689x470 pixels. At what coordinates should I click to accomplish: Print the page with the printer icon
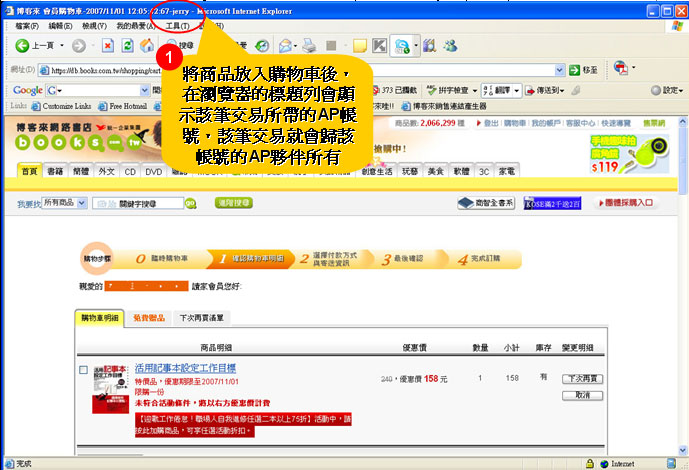coord(309,46)
